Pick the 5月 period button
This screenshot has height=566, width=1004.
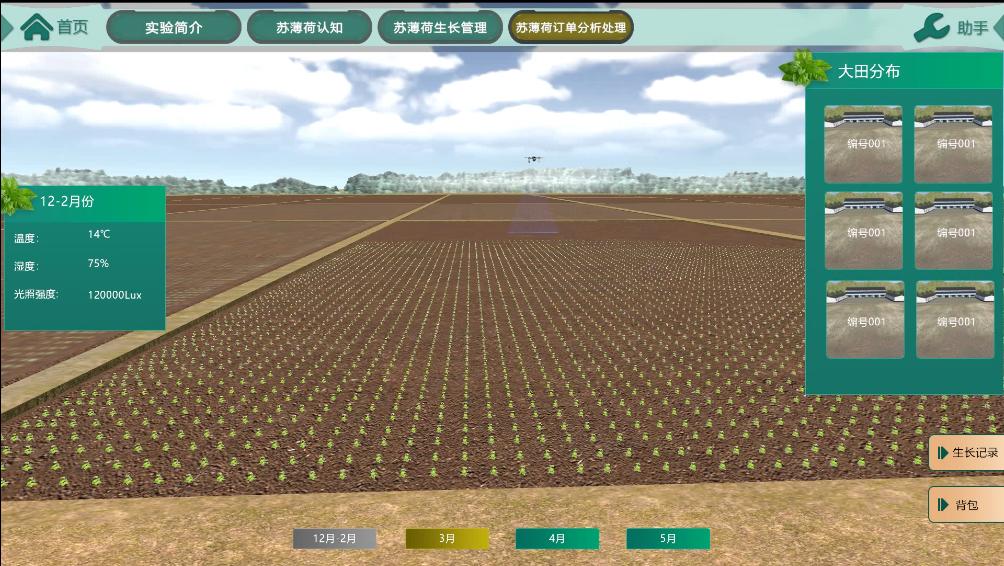pyautogui.click(x=668, y=539)
